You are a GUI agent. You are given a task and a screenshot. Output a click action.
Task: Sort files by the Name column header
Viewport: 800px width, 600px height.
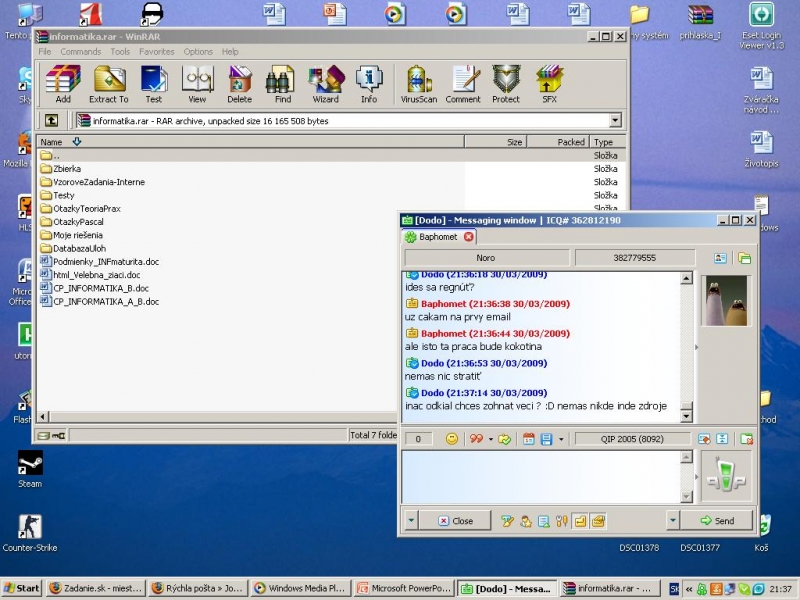click(250, 142)
